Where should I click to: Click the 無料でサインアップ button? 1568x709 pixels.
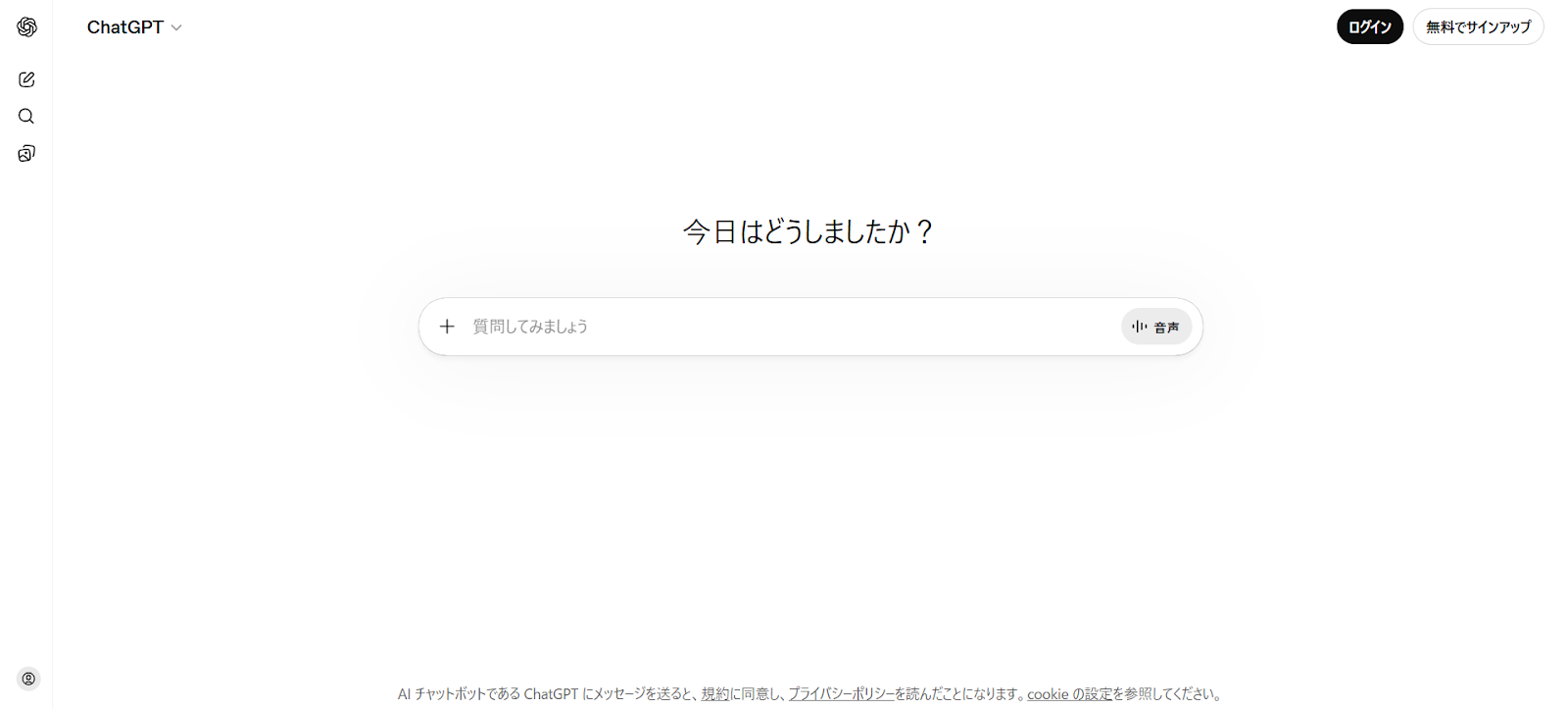coord(1478,26)
